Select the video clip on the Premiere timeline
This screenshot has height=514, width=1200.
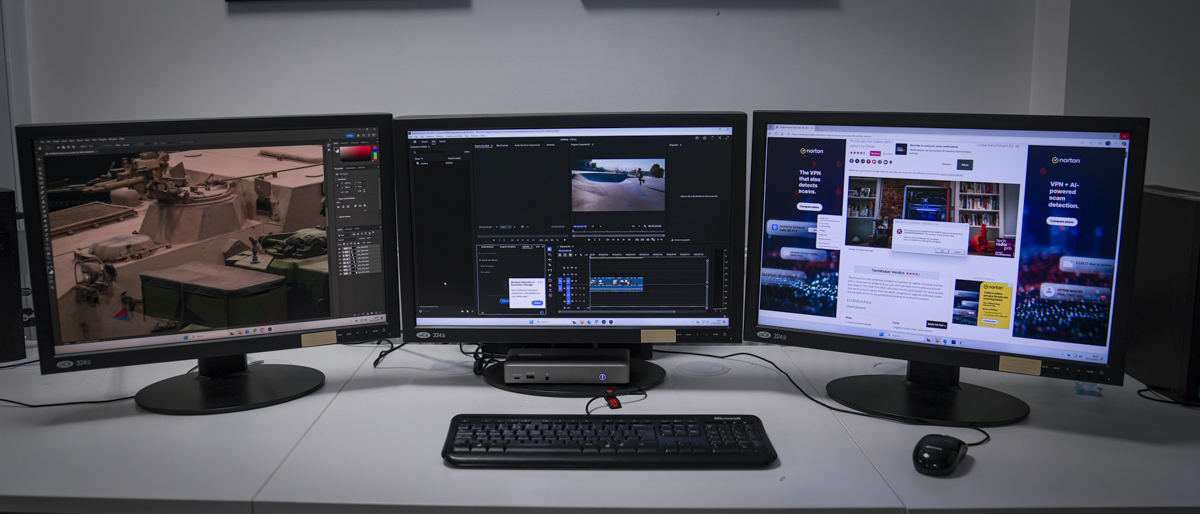(616, 281)
